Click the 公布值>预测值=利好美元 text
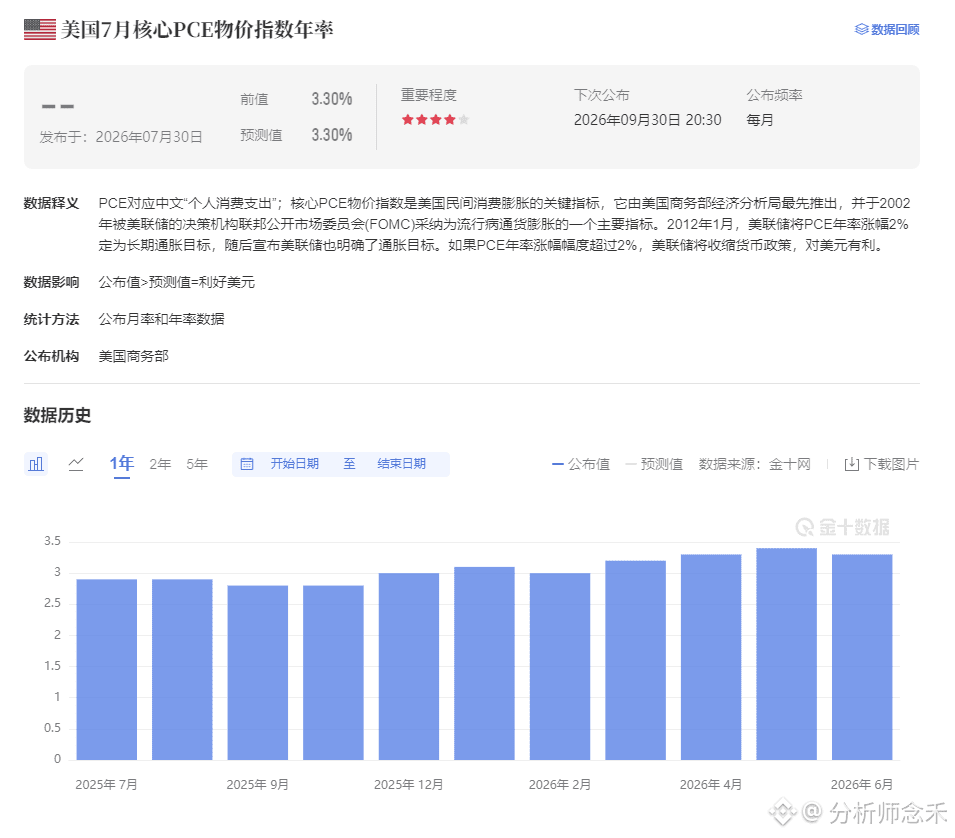955x838 pixels. click(177, 282)
